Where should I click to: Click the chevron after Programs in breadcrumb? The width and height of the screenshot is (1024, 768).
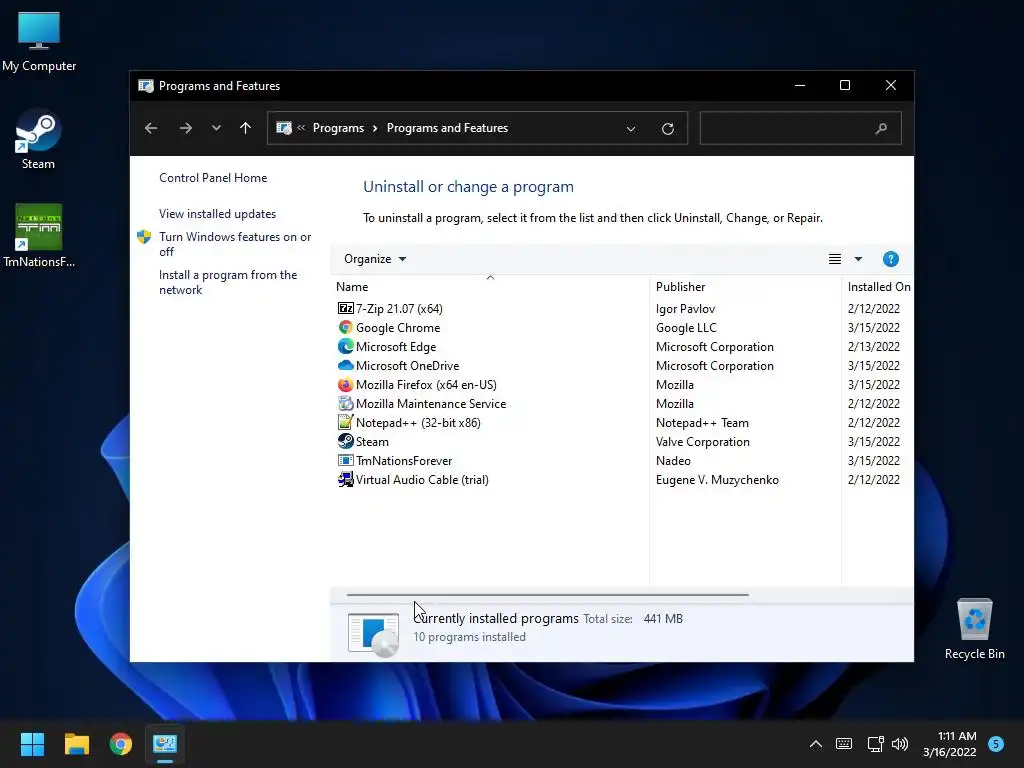click(375, 128)
